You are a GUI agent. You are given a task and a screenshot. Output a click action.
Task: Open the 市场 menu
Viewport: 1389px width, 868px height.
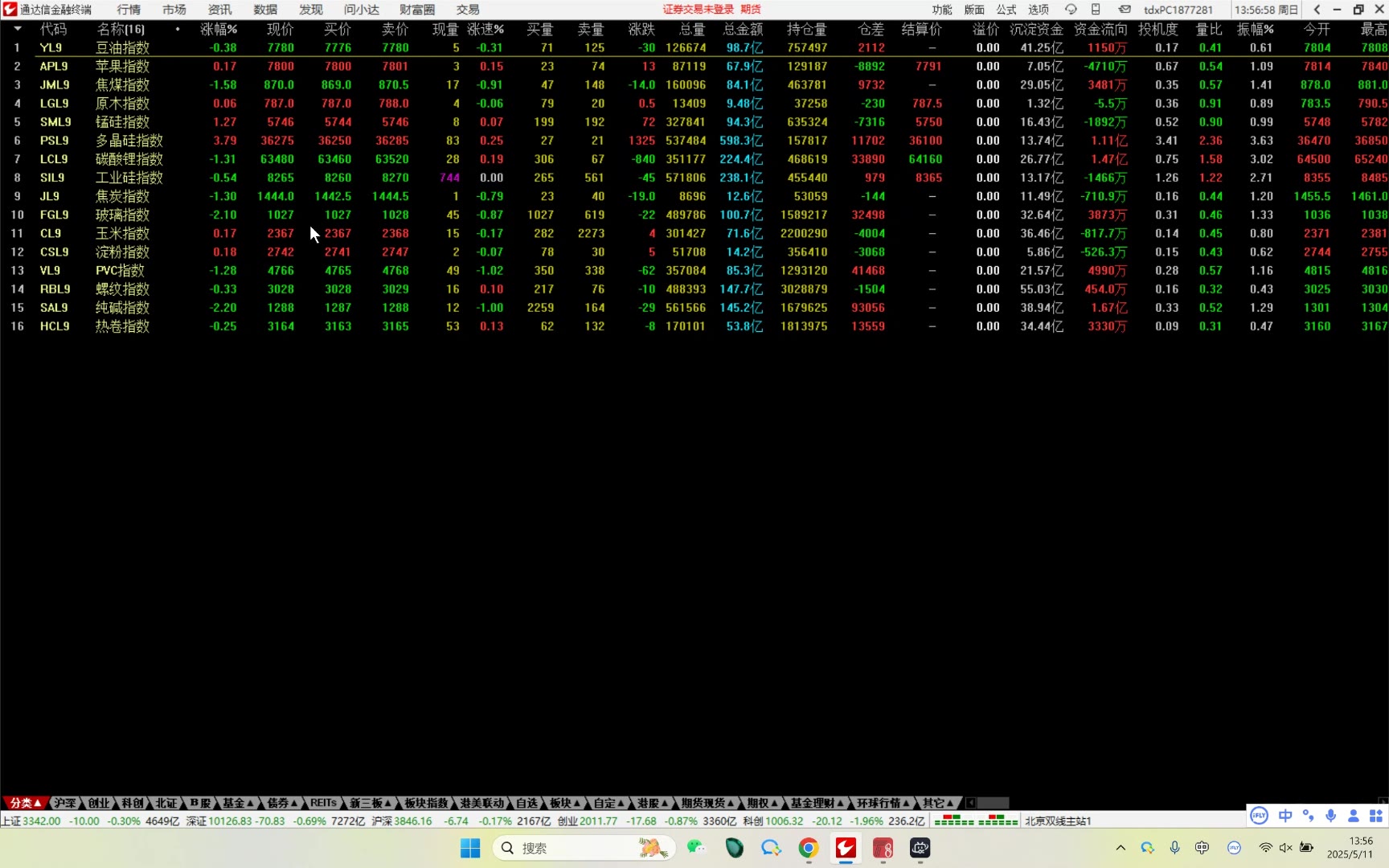tap(174, 10)
